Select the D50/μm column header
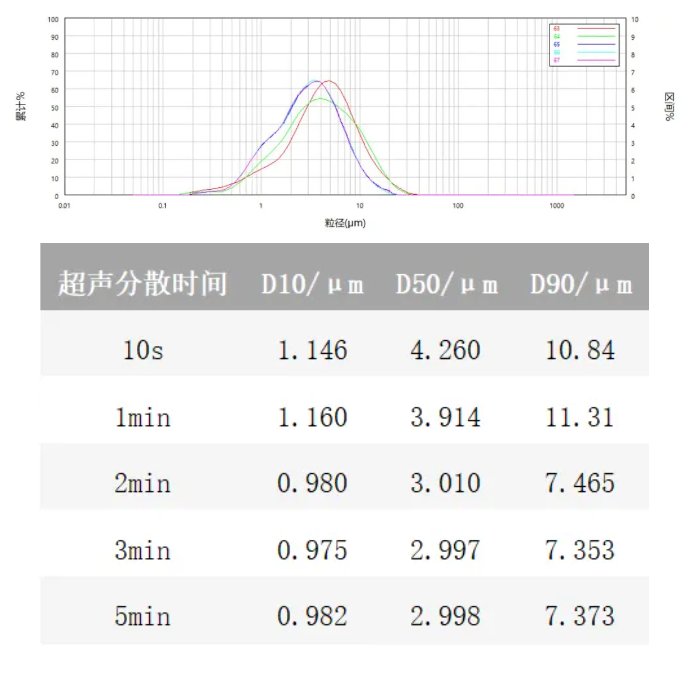This screenshot has height=691, width=691. [x=446, y=284]
